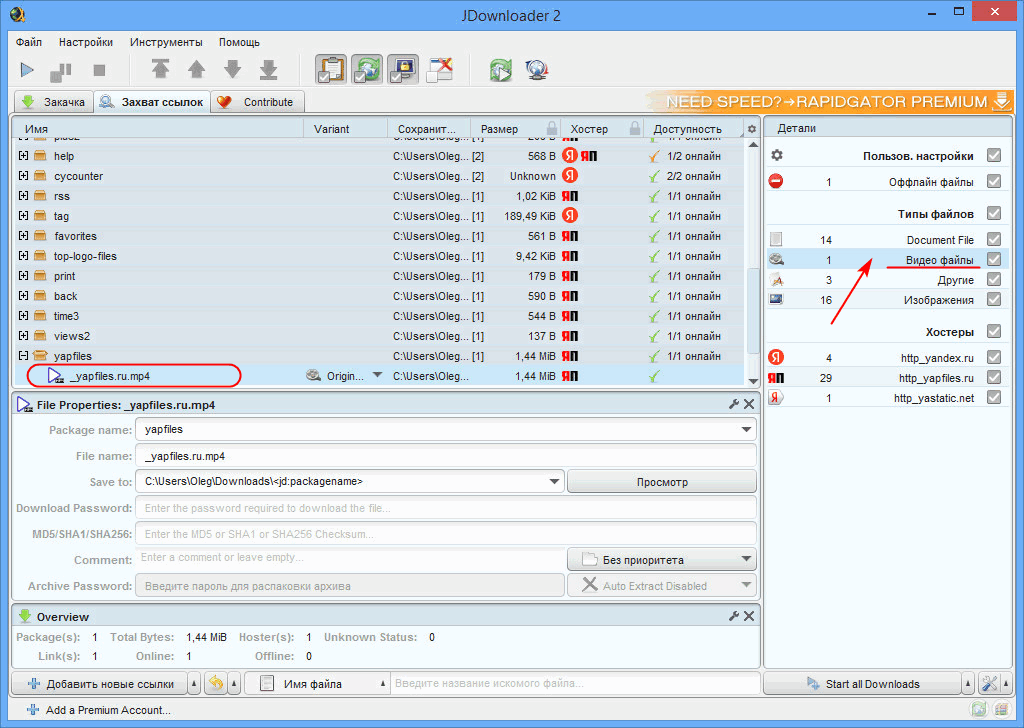1024x728 pixels.
Task: Switch to Закачка tab
Action: pos(54,102)
